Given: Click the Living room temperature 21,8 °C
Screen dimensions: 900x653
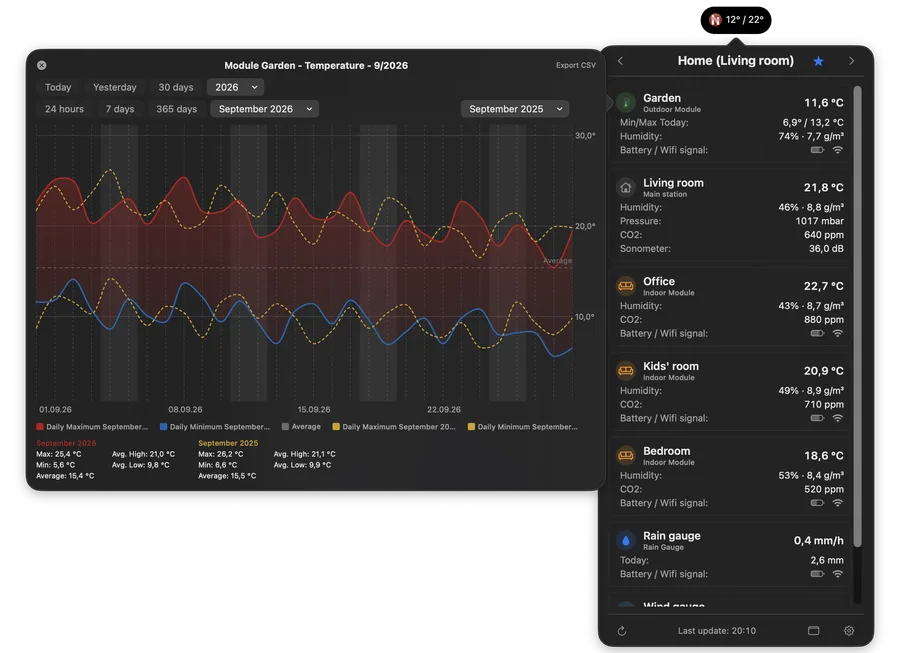Looking at the screenshot, I should [x=824, y=188].
